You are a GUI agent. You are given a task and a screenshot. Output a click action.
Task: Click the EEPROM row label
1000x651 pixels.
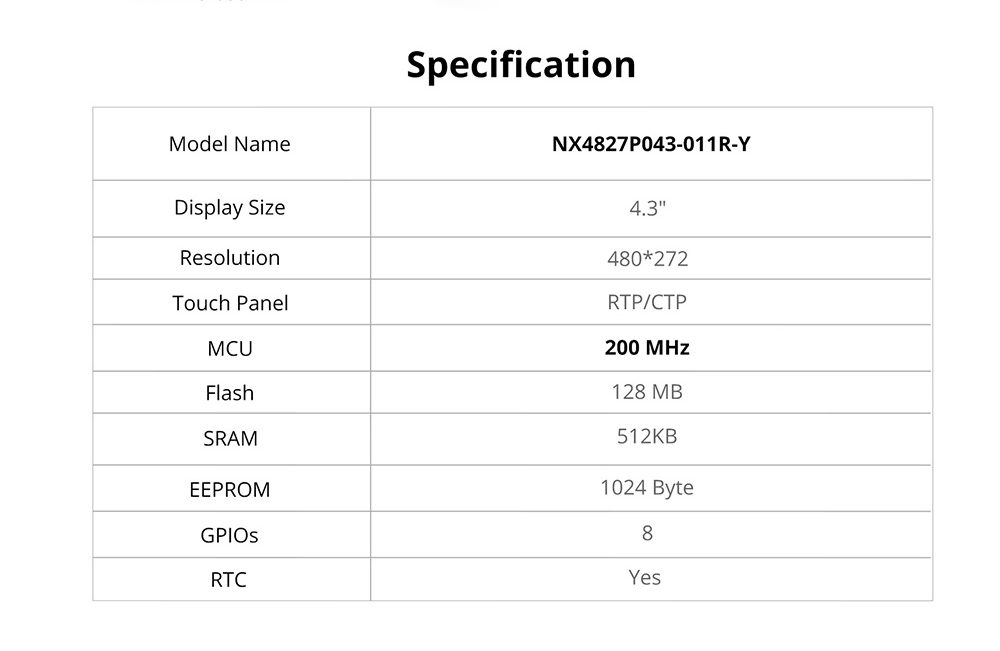tap(229, 490)
